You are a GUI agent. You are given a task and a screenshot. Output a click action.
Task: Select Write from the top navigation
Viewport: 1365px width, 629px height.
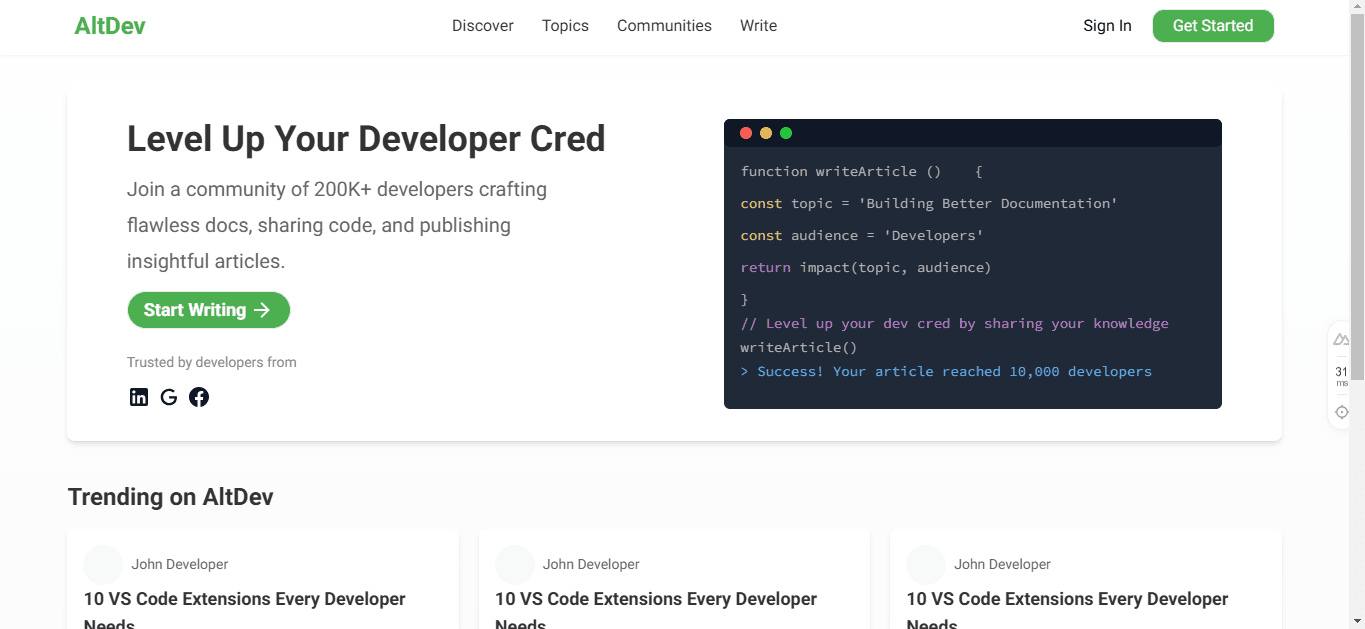pos(758,25)
